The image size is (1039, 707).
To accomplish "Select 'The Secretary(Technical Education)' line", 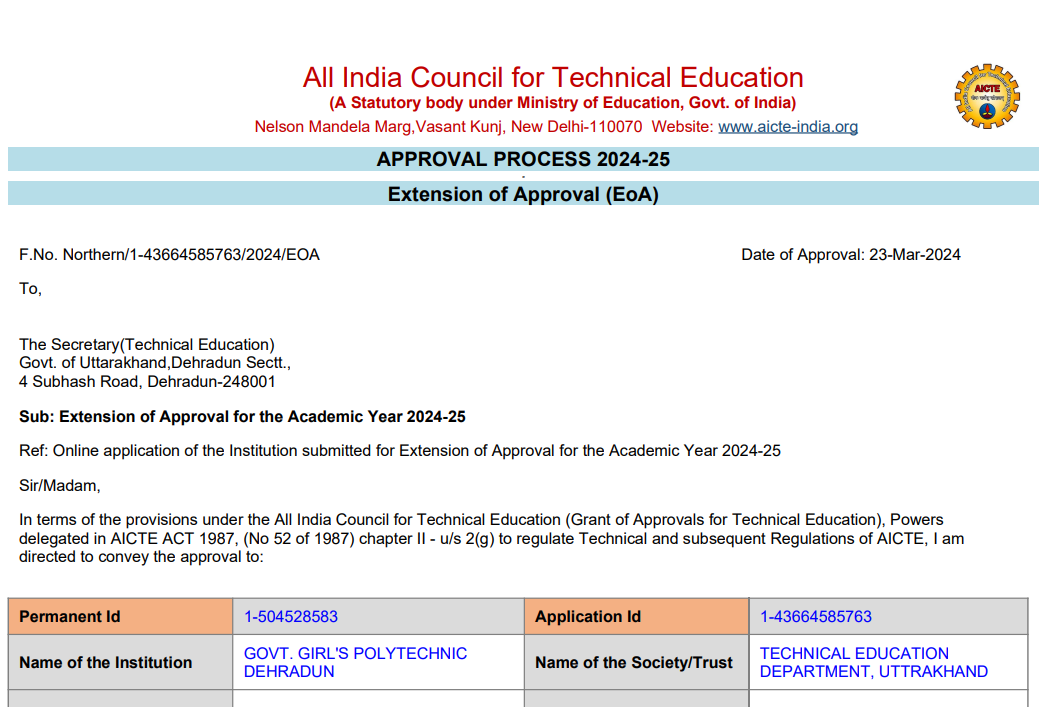I will pyautogui.click(x=146, y=345).
